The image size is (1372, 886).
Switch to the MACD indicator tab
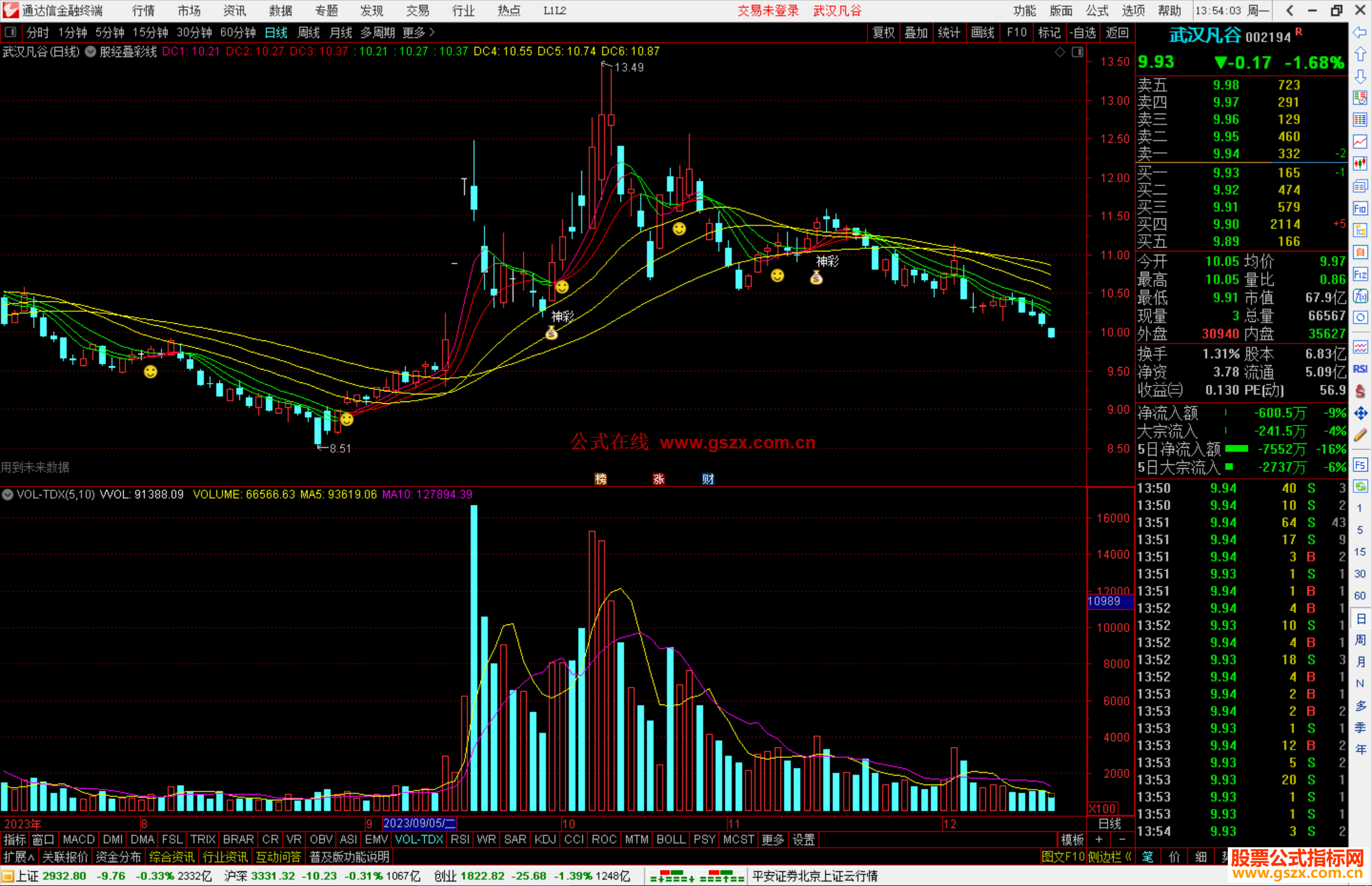(x=79, y=840)
